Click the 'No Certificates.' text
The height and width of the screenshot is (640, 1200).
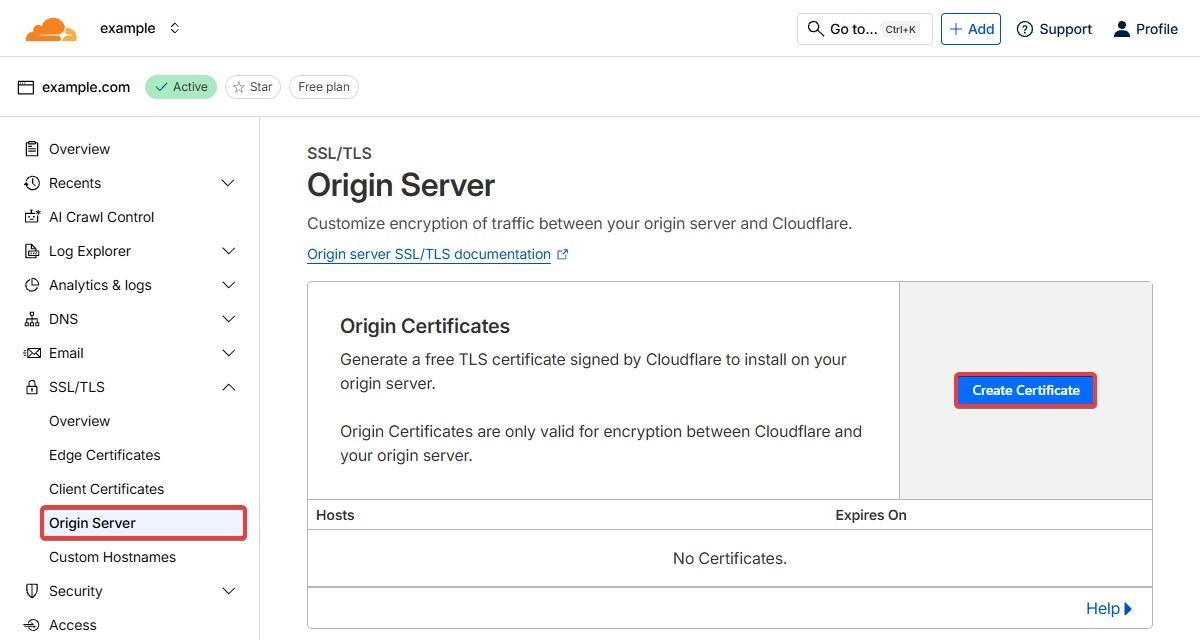[730, 558]
